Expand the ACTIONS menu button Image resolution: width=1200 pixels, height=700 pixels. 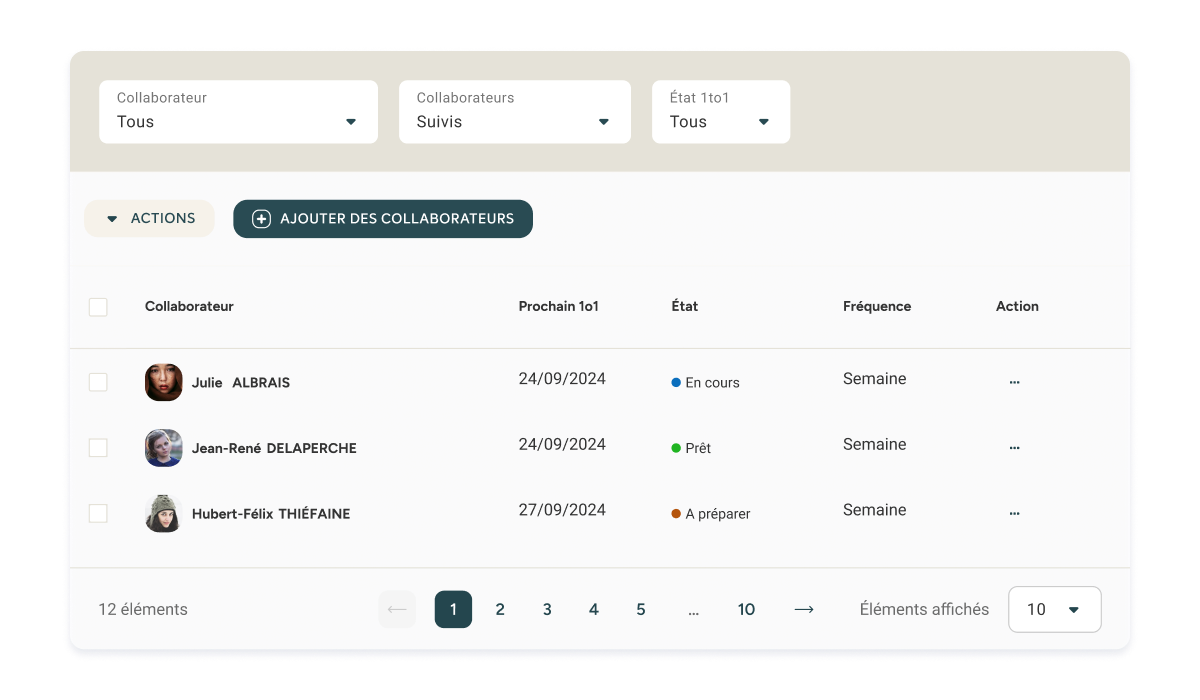coord(149,219)
